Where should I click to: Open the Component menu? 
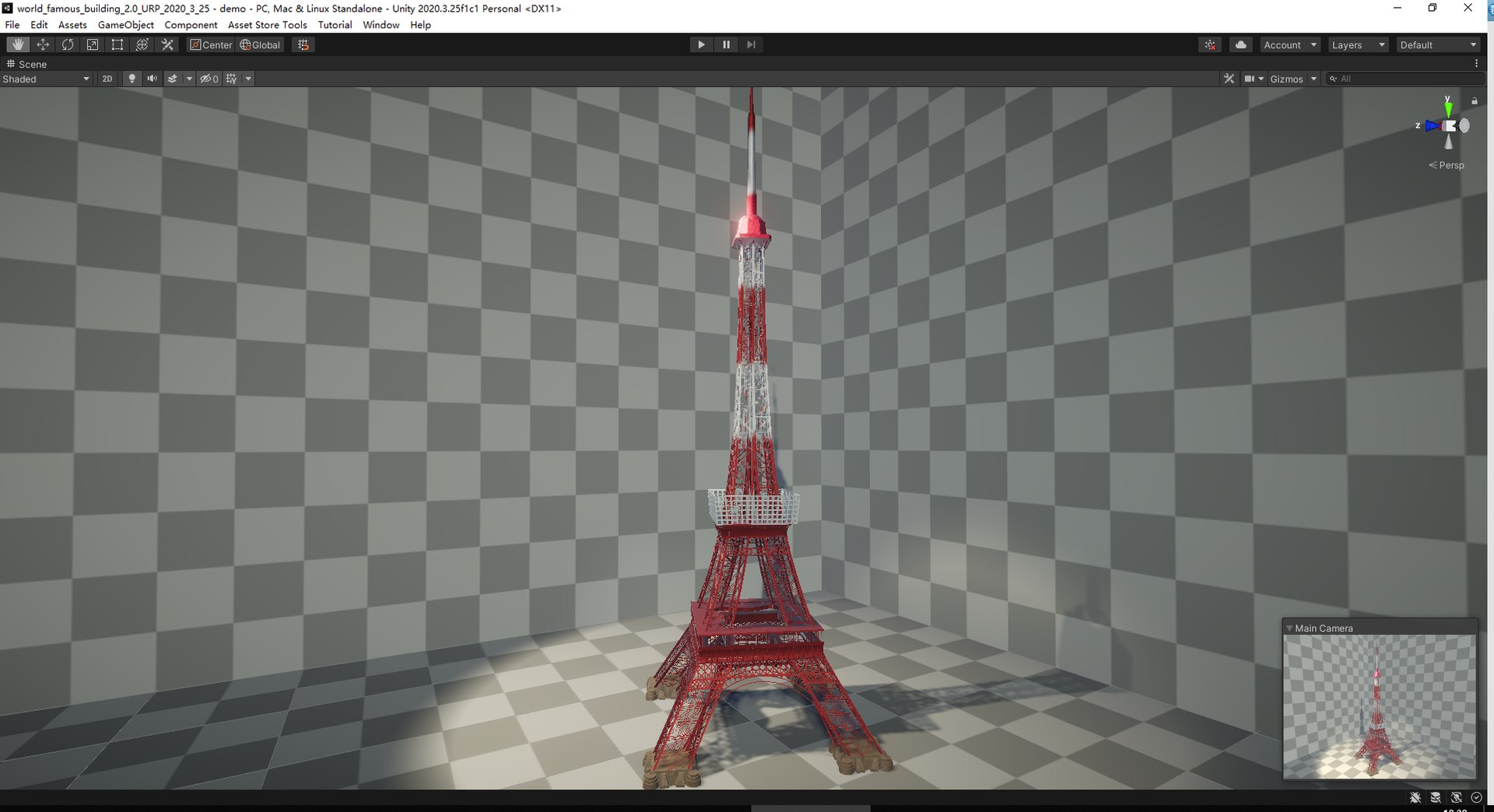(191, 25)
